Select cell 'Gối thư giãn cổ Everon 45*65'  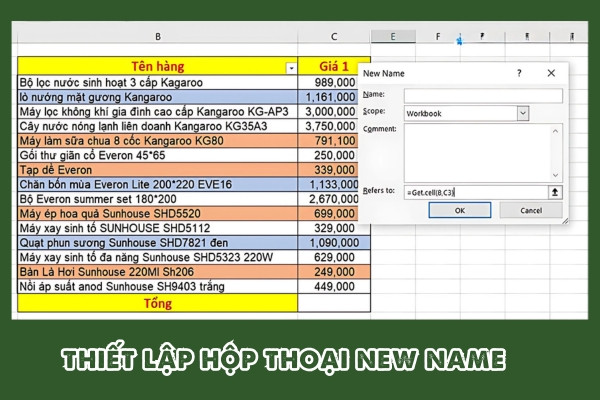(158, 155)
